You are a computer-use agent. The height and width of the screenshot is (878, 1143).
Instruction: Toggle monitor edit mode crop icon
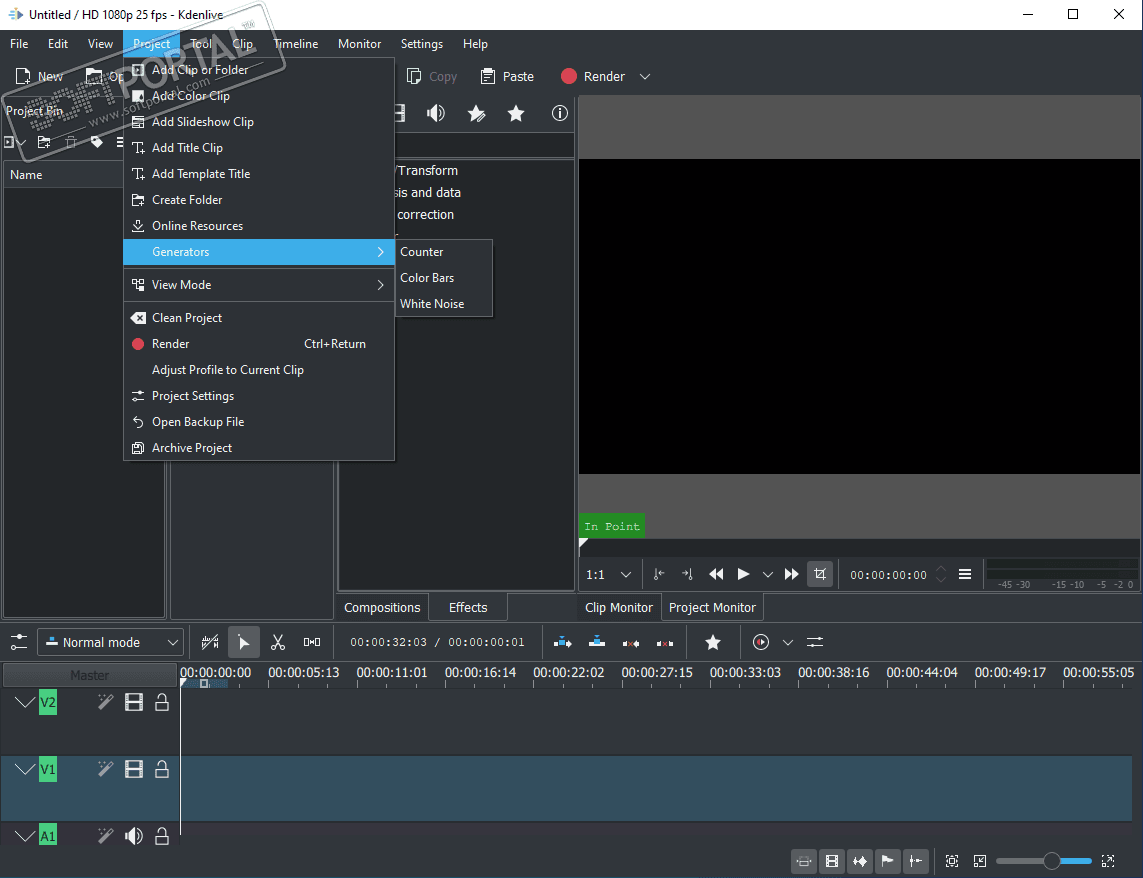(x=820, y=574)
